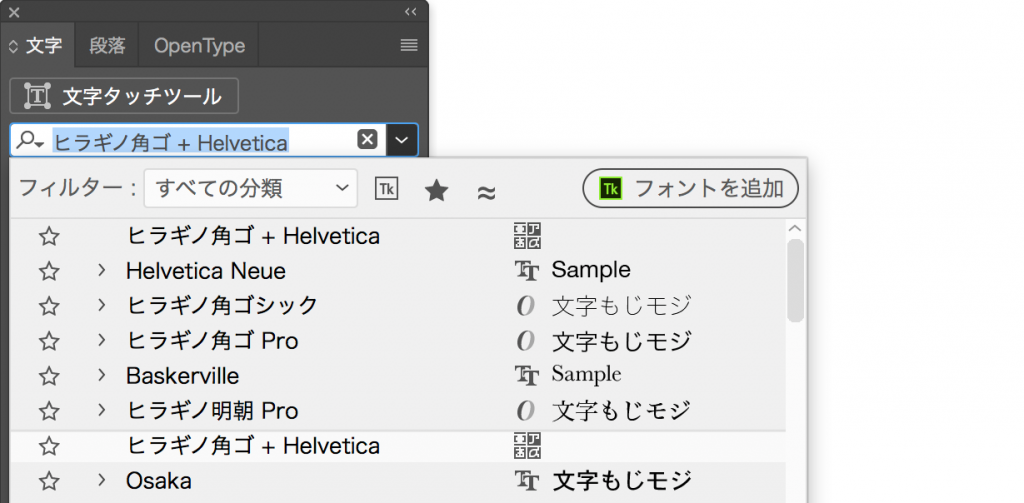
Task: Select the highlighted ヒラギノ角ゴ + Helvetica font
Action: [x=253, y=446]
